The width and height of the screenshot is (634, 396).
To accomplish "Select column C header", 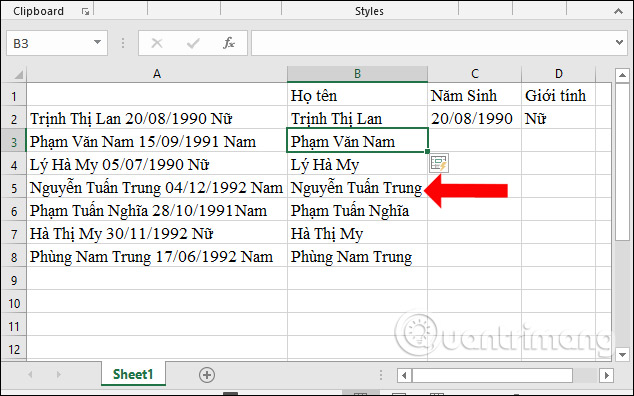I will coord(475,74).
